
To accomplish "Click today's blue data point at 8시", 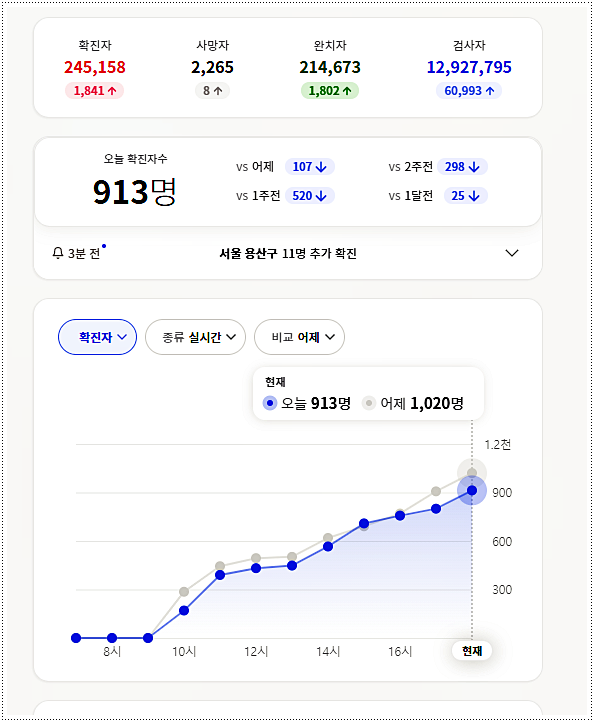I will pyautogui.click(x=112, y=638).
